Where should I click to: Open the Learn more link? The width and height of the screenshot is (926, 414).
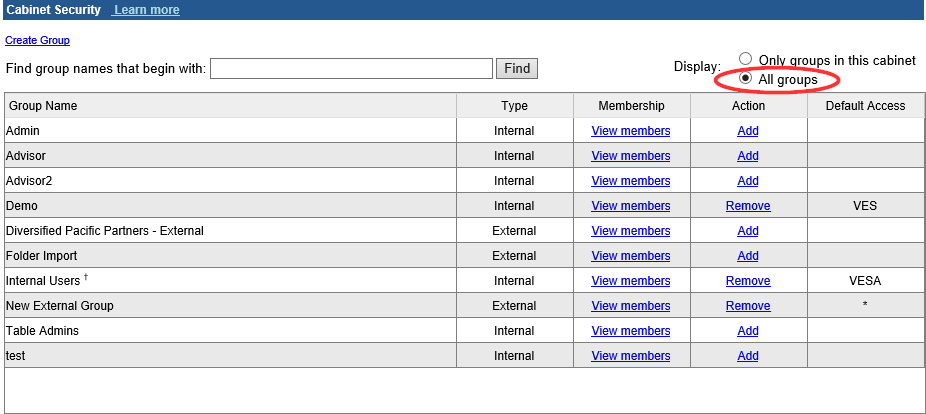click(146, 10)
